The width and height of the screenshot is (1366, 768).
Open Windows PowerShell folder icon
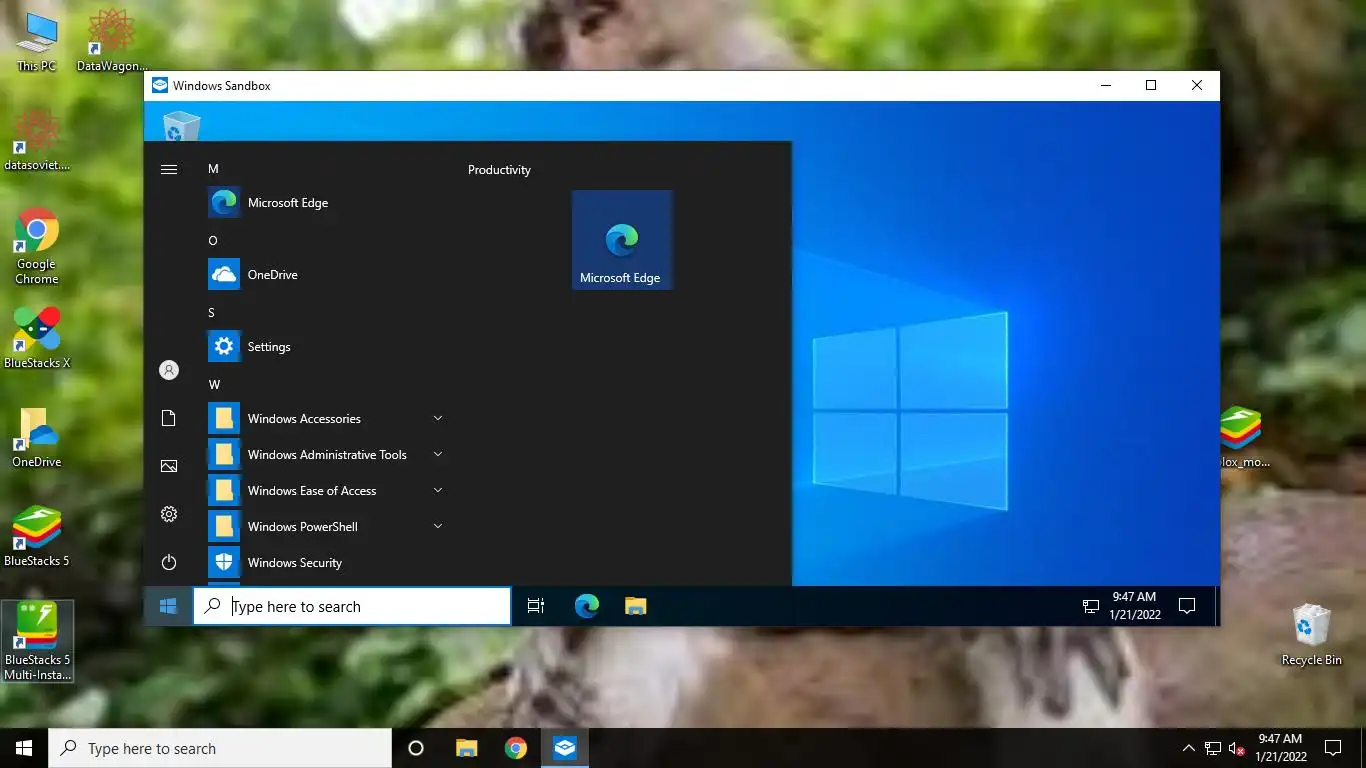(x=224, y=527)
